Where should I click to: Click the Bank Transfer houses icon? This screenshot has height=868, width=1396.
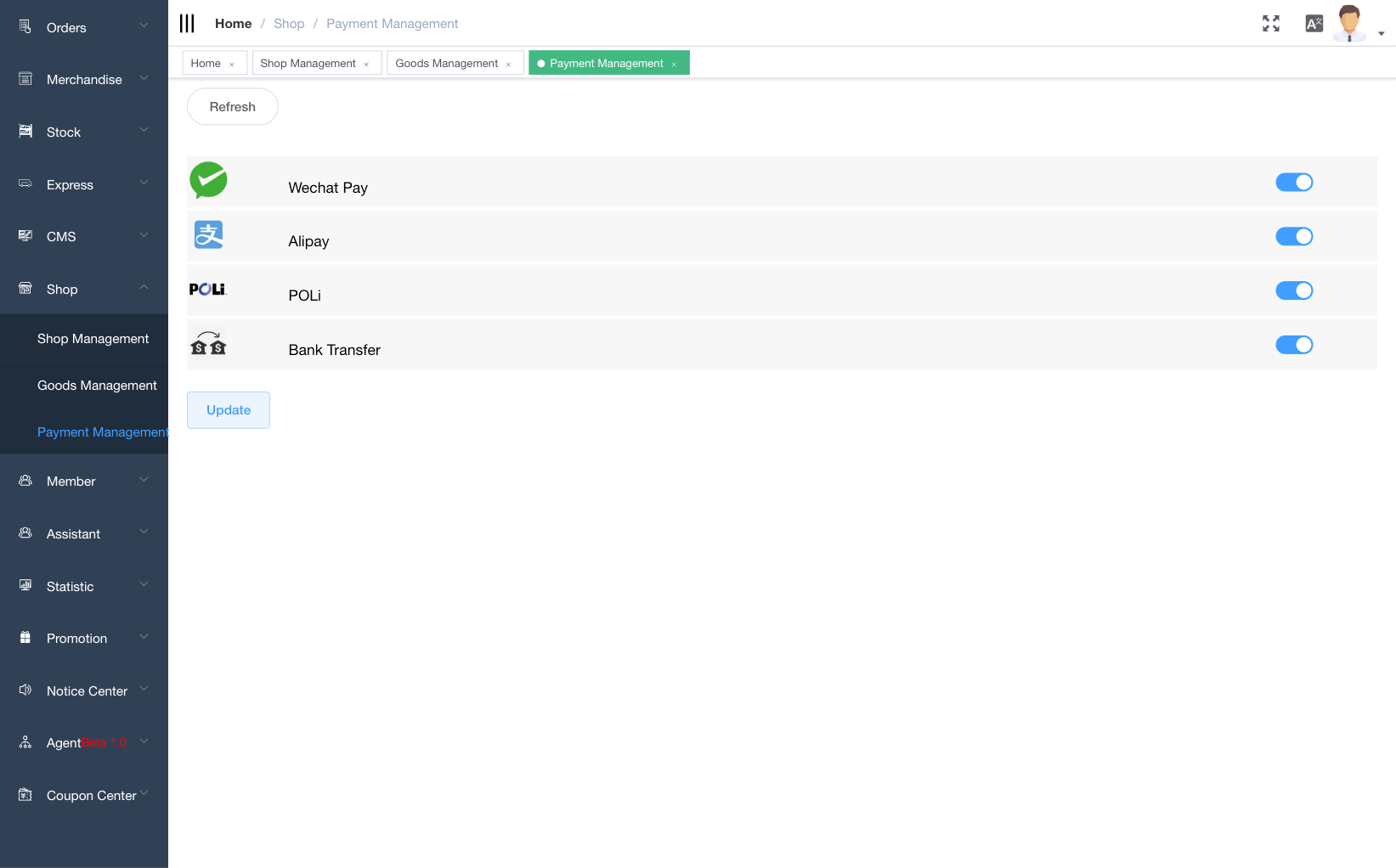(x=208, y=343)
